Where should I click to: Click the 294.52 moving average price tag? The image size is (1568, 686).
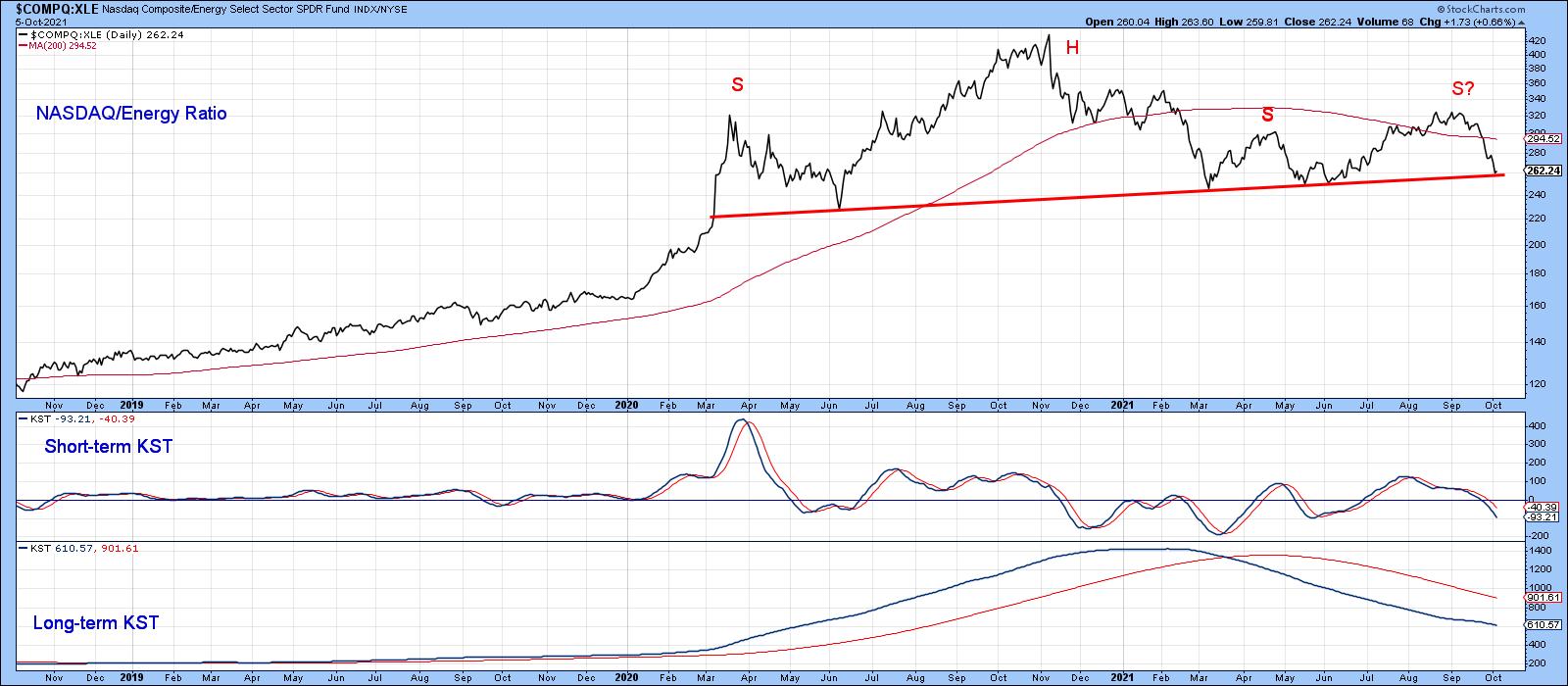pyautogui.click(x=1543, y=140)
